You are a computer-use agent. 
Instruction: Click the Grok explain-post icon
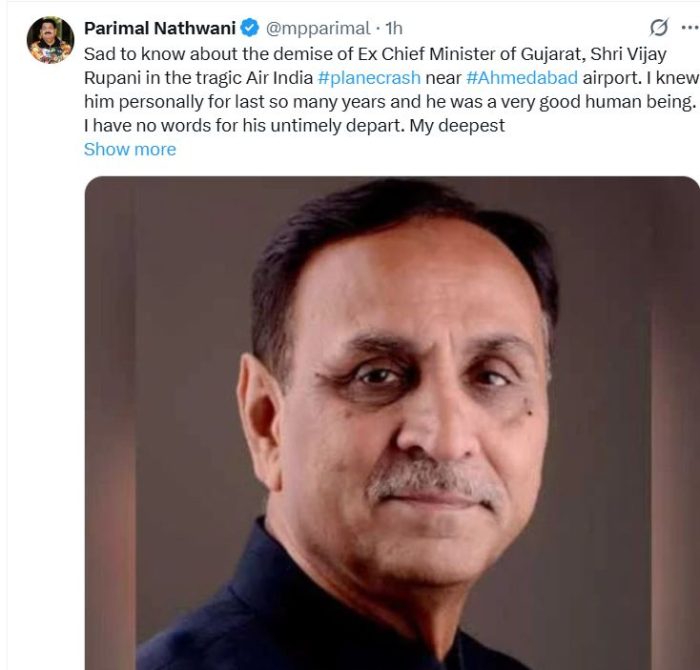pyautogui.click(x=659, y=27)
